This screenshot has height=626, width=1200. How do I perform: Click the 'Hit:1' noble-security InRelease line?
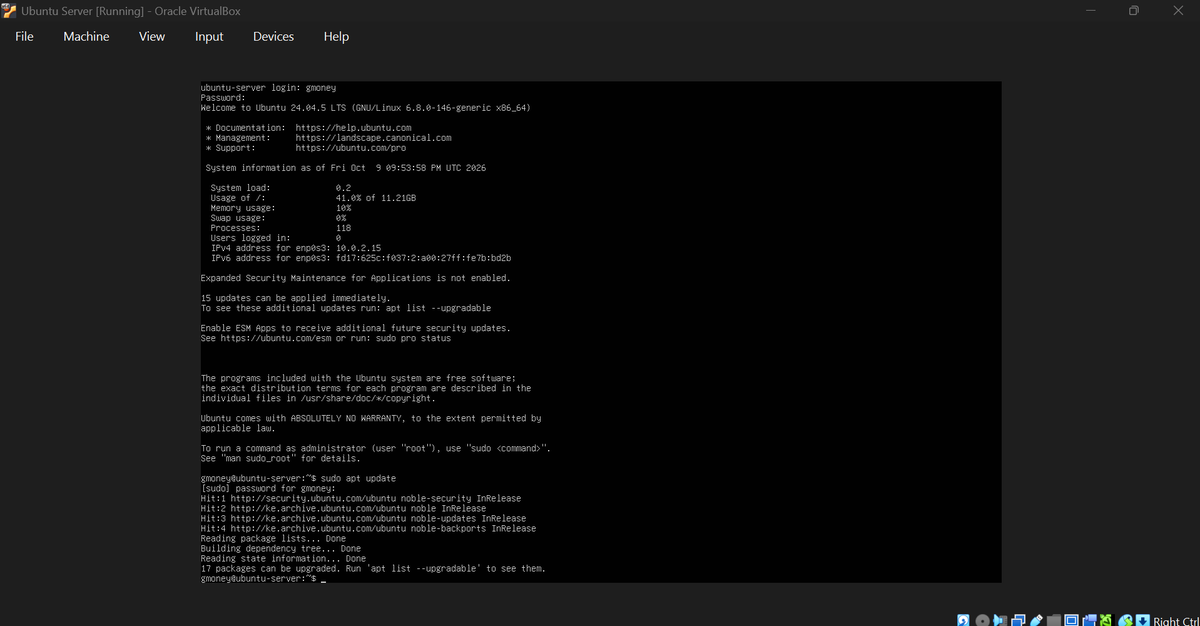(x=361, y=498)
